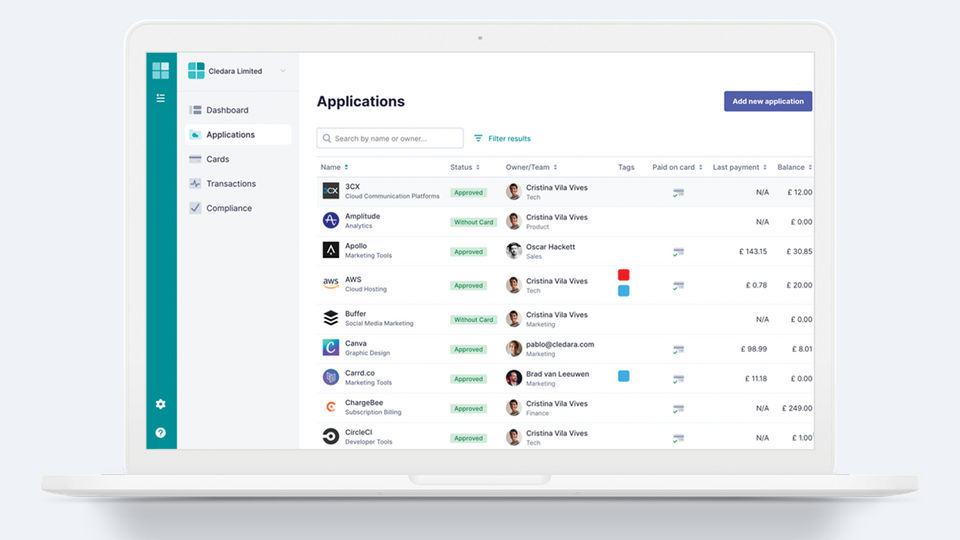Viewport: 960px width, 540px height.
Task: Click the Apollo application logo
Action: pos(331,250)
